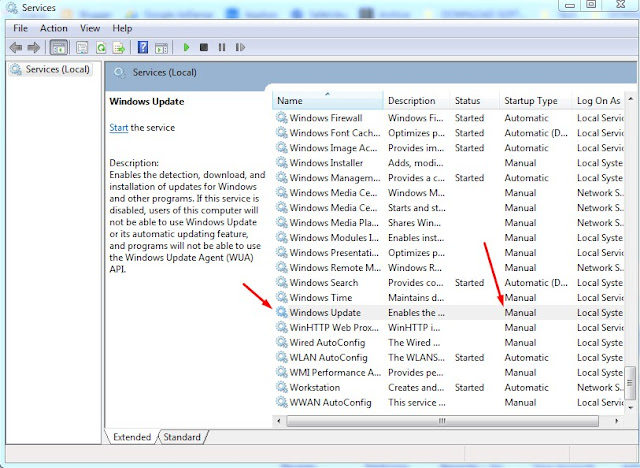Viewport: 640px width, 468px height.
Task: Sort by Log On As column header
Action: pos(598,100)
